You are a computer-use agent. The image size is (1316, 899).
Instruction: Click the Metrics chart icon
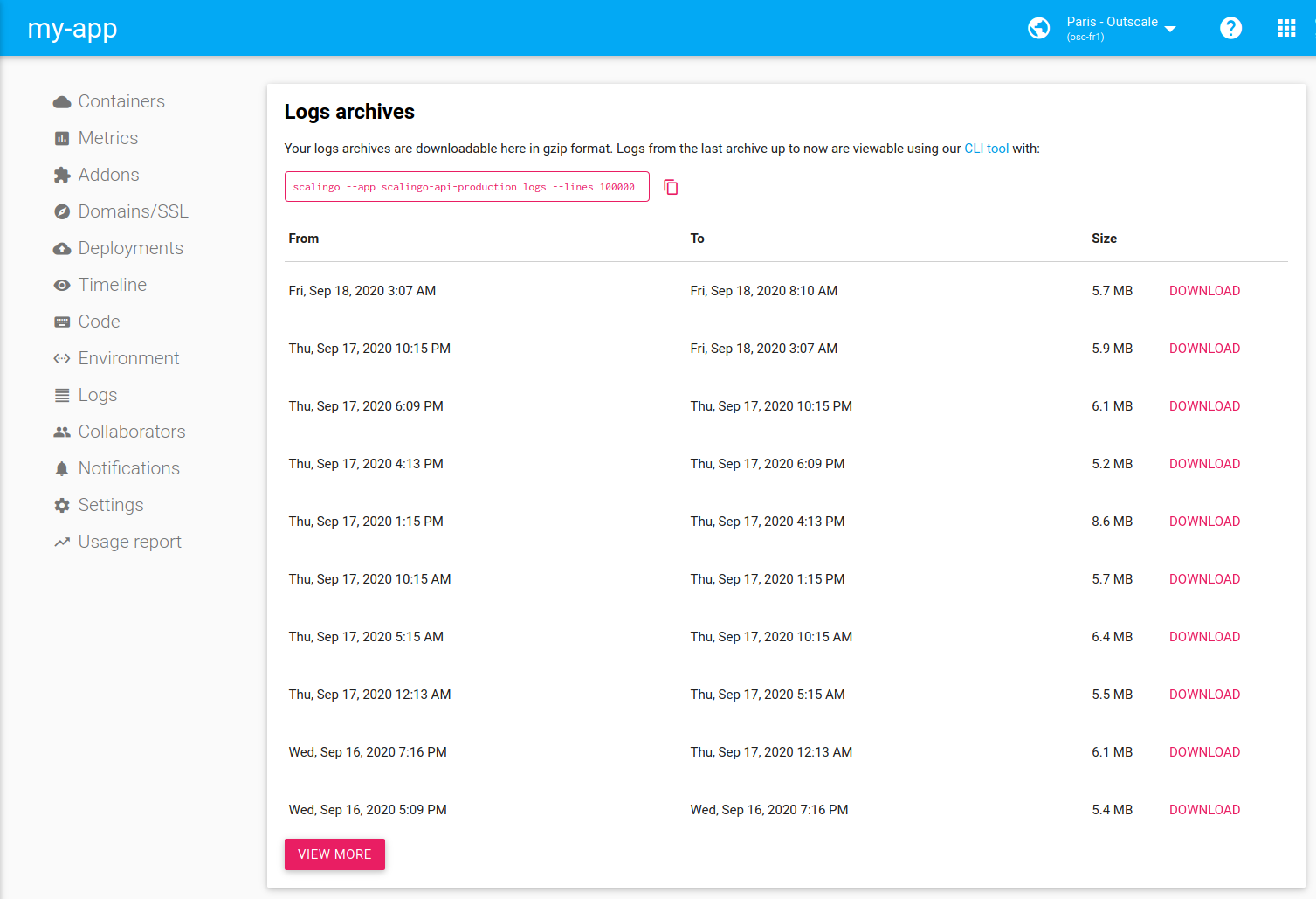pos(62,139)
